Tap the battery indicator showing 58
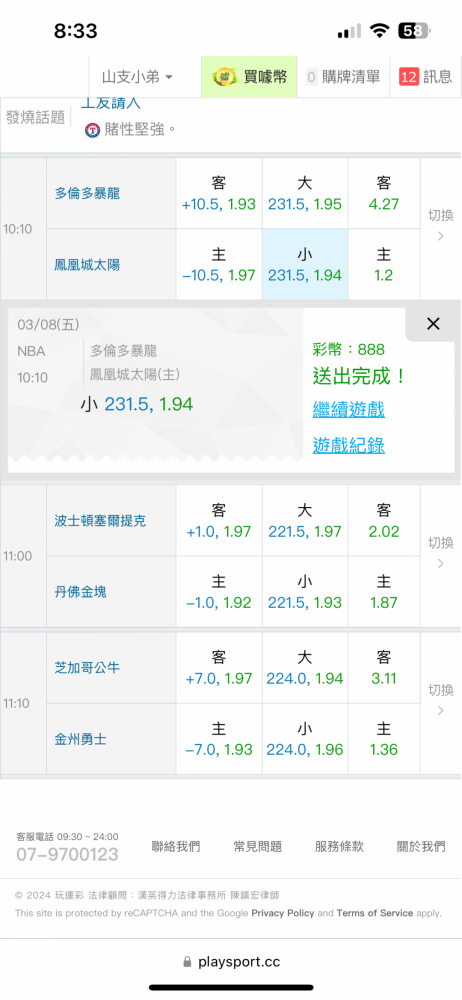Viewport: 462px width, 1000px height. pos(415,31)
